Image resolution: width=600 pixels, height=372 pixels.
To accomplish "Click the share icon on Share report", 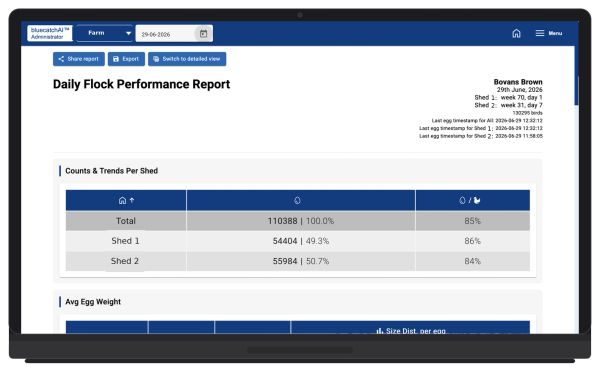I will click(61, 59).
